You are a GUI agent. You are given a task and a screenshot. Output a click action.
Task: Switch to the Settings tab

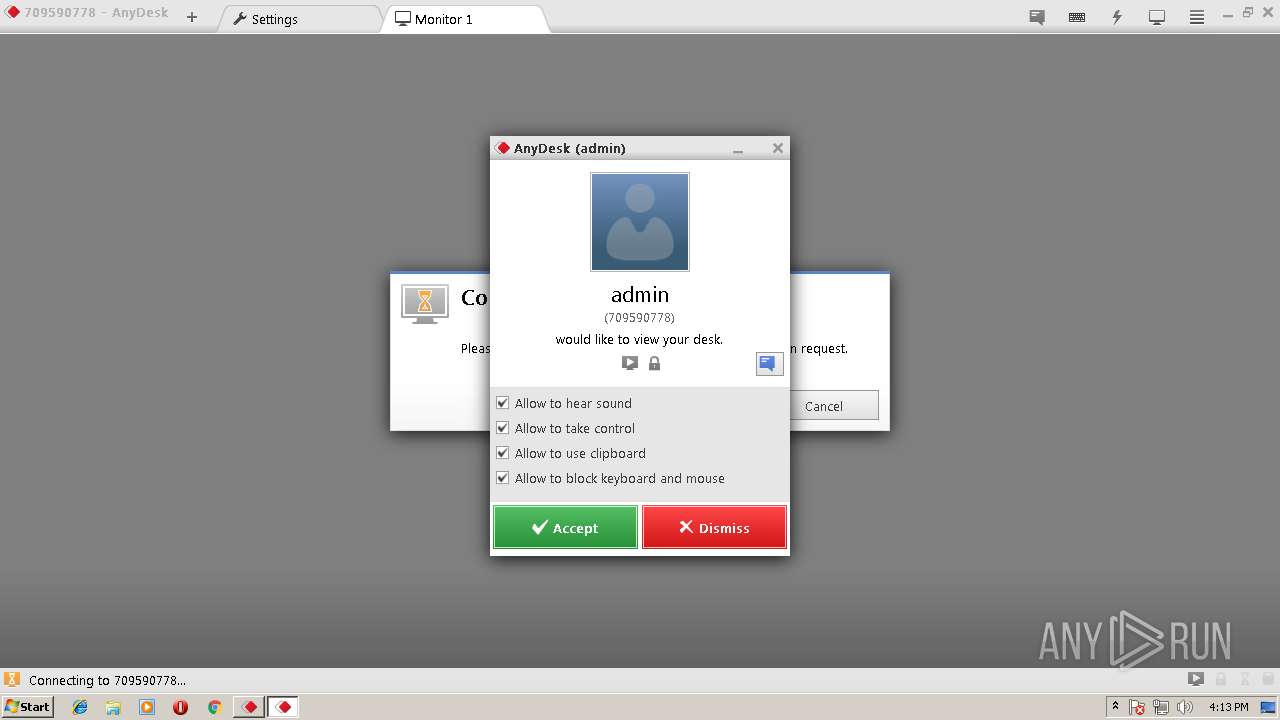[300, 19]
